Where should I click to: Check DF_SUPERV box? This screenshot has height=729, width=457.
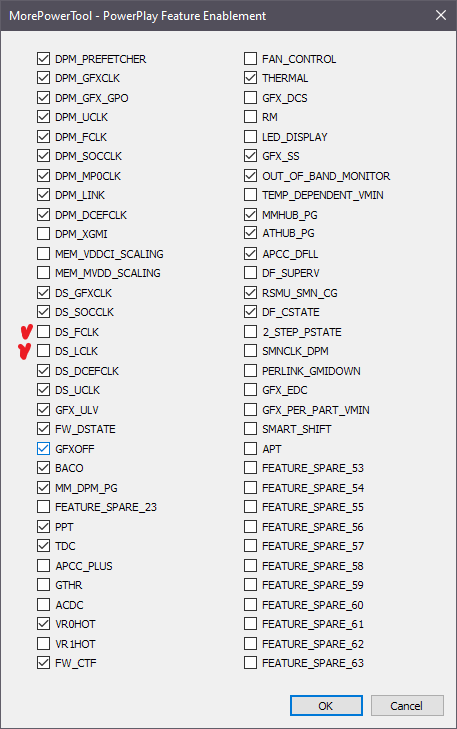coord(251,273)
